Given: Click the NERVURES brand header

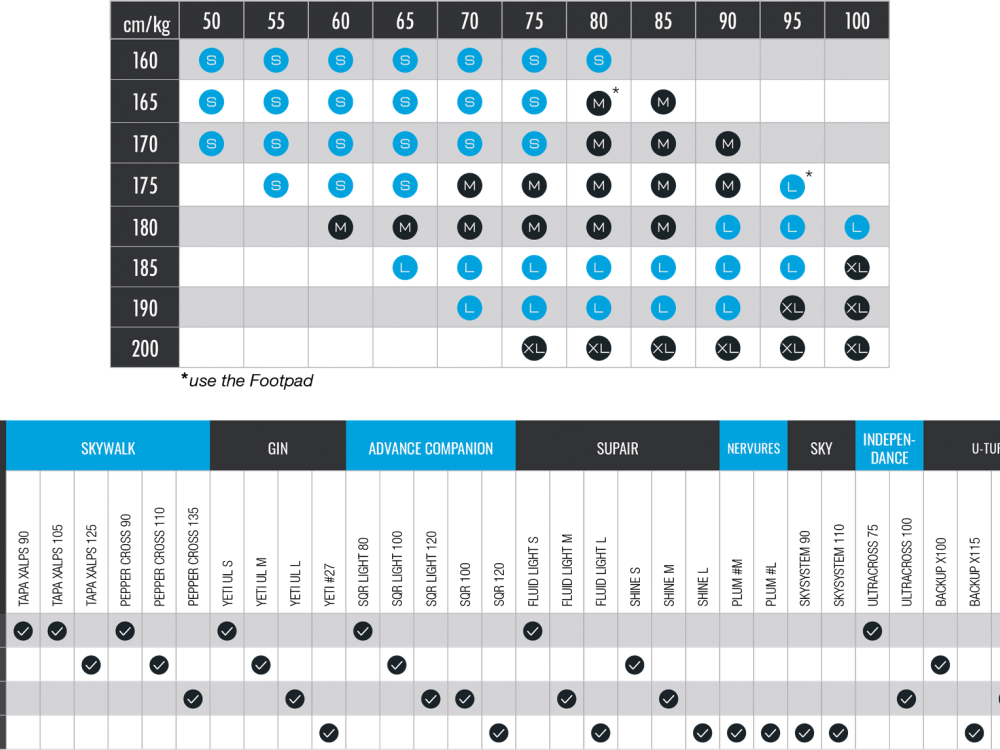Looking at the screenshot, I should click(x=753, y=448).
